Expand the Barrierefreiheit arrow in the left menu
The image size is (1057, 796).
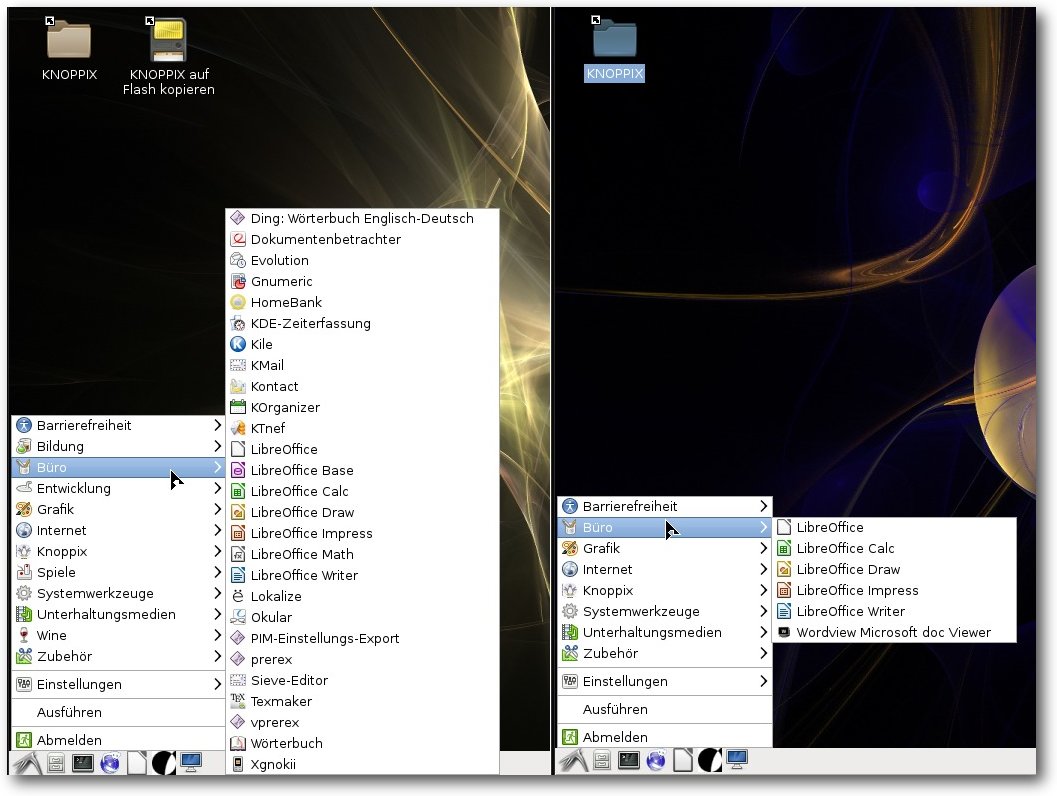tap(217, 425)
